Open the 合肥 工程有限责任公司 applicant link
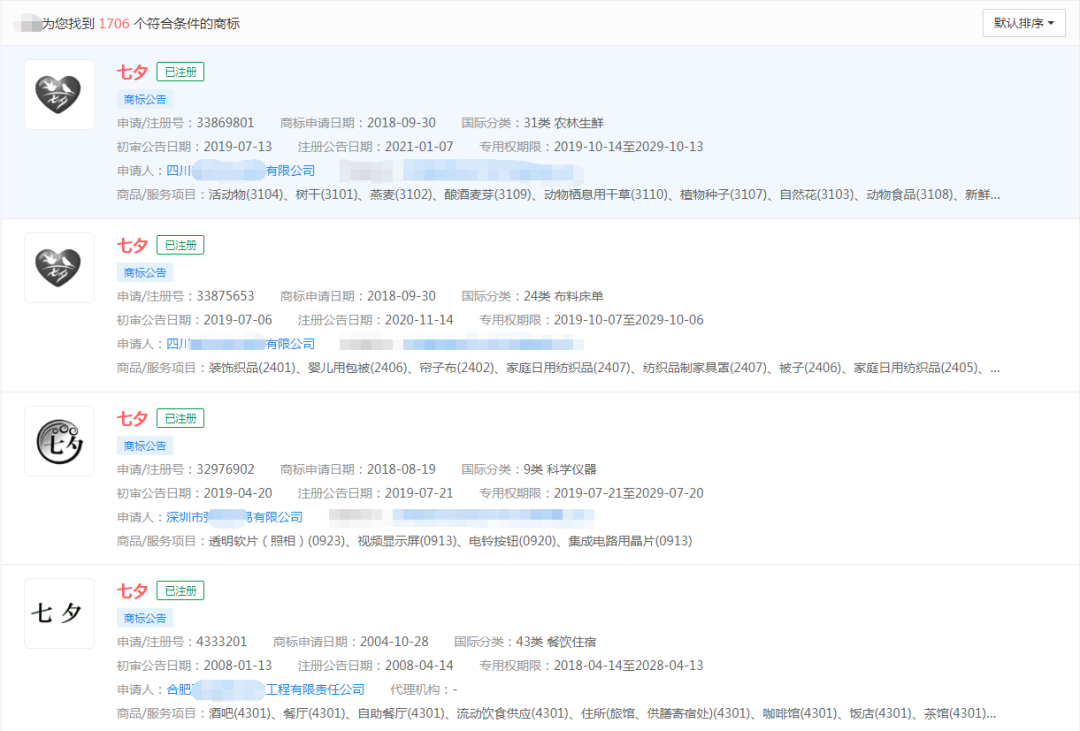Viewport: 1080px width, 731px height. coord(265,689)
